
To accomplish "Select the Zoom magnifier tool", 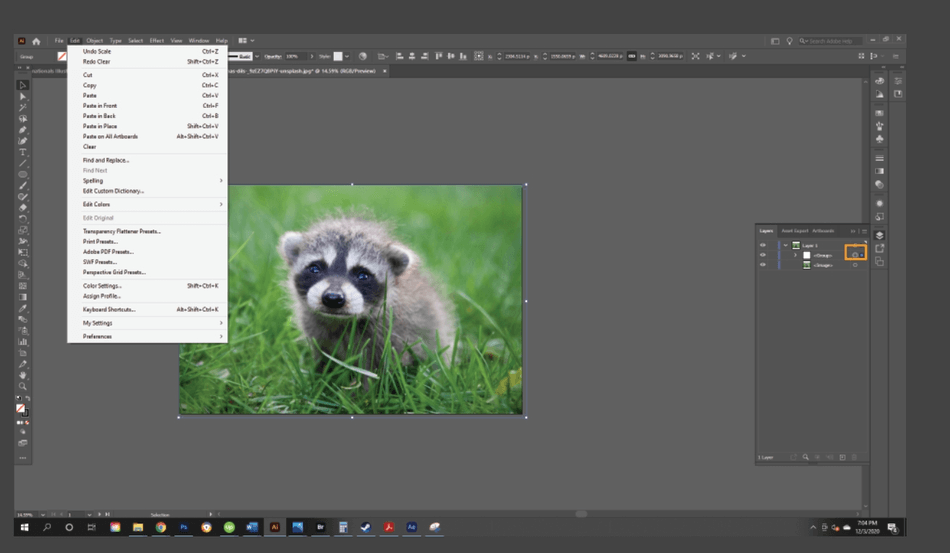I will 23,386.
